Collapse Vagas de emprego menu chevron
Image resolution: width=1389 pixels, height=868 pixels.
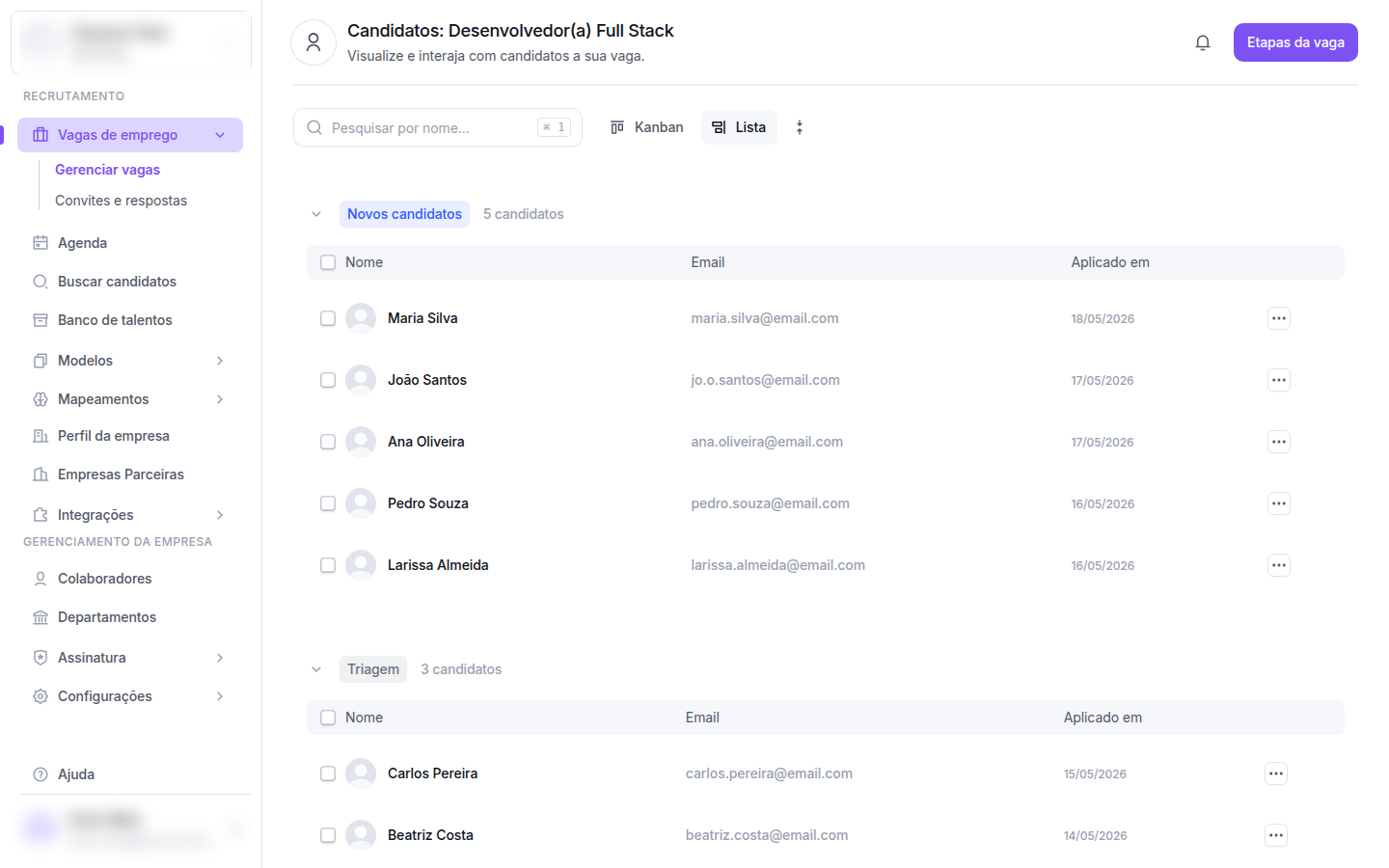tap(220, 135)
